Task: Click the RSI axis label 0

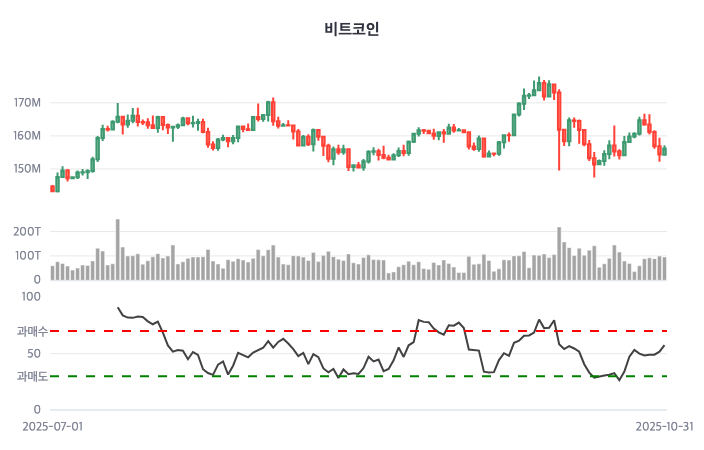Action: (x=37, y=409)
